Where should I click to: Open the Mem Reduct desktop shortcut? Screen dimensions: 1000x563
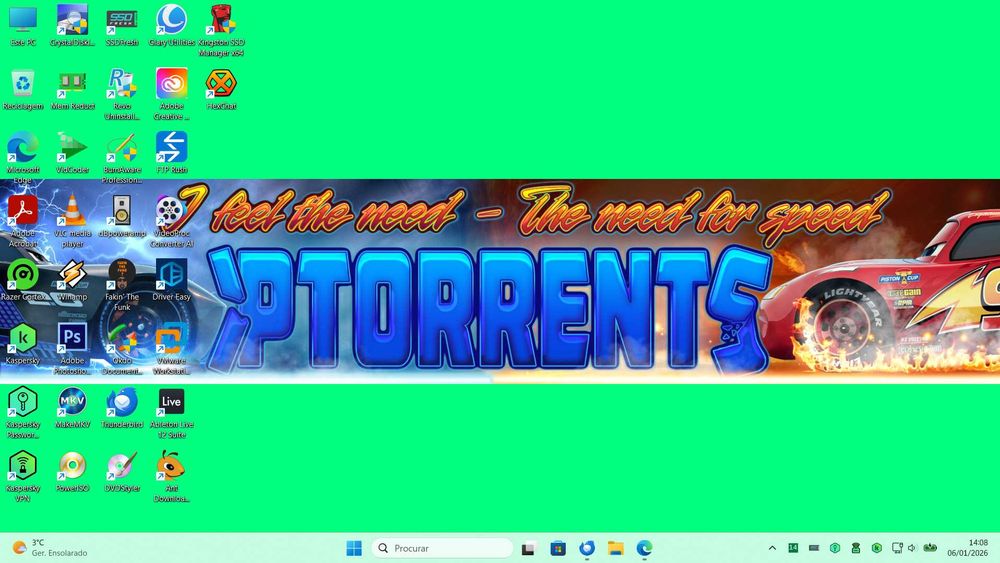72,89
